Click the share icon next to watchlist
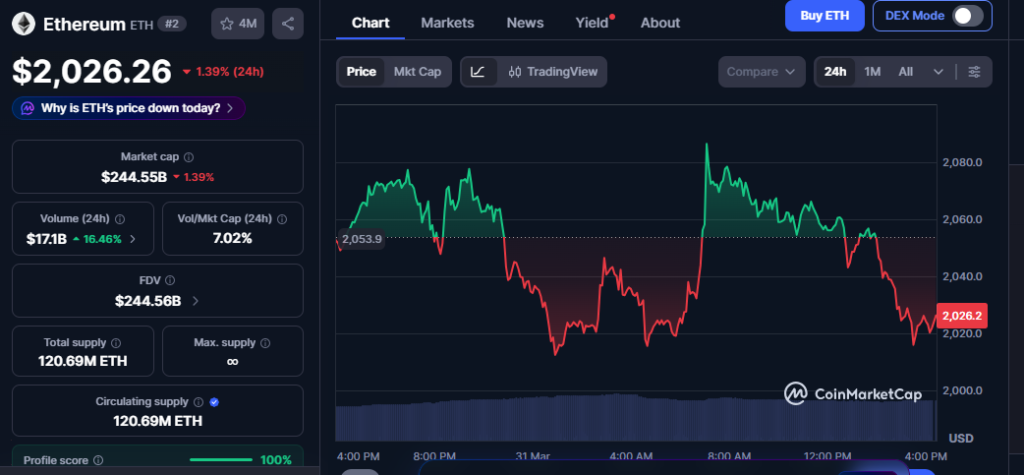The height and width of the screenshot is (475, 1024). tap(288, 23)
